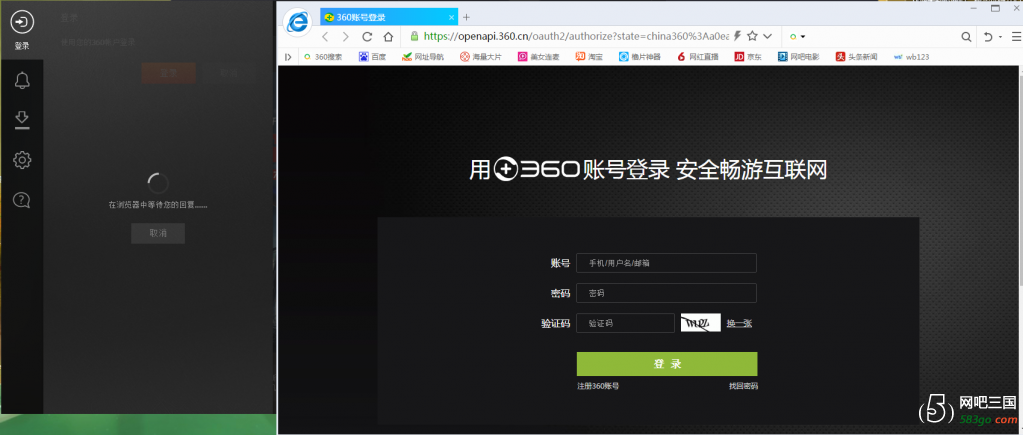Click the undo closed tab icon

click(x=988, y=37)
